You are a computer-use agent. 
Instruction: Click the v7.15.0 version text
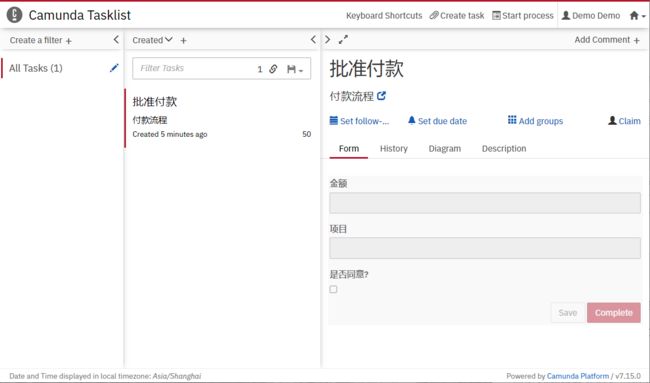[x=628, y=376]
